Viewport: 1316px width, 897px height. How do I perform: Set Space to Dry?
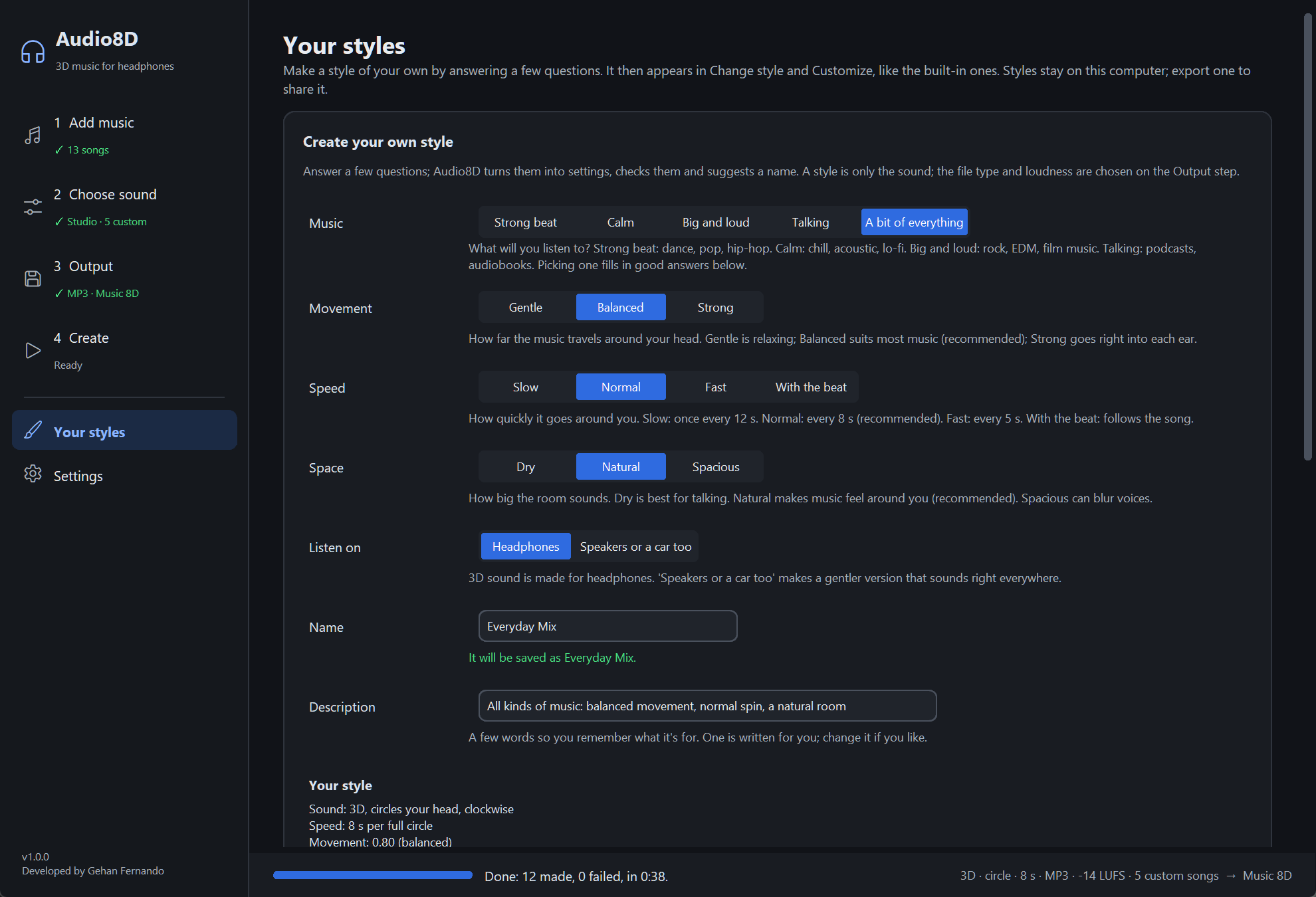pos(525,467)
